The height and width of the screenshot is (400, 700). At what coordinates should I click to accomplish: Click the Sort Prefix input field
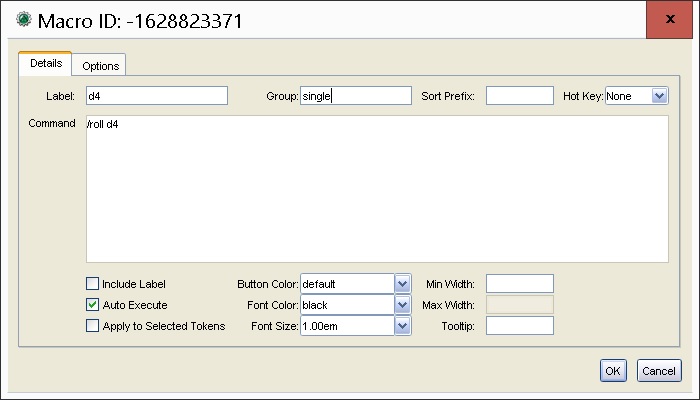(519, 96)
